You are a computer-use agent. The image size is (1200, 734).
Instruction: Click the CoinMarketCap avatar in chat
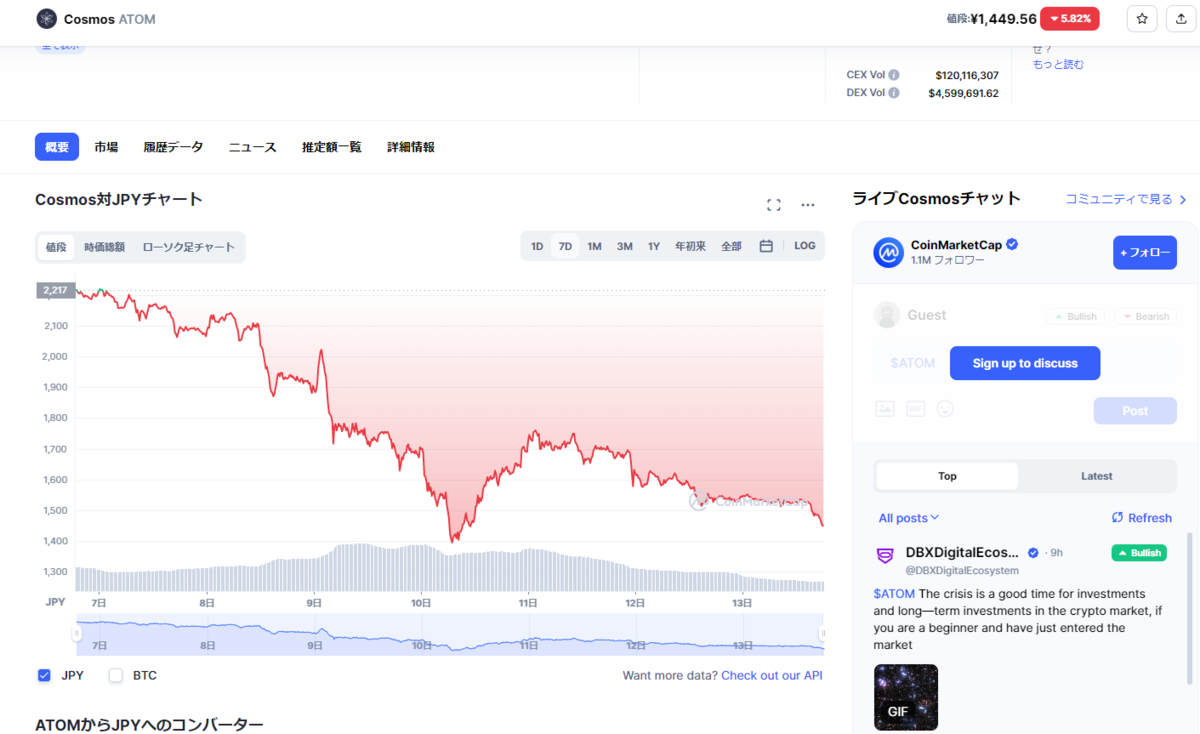point(888,253)
